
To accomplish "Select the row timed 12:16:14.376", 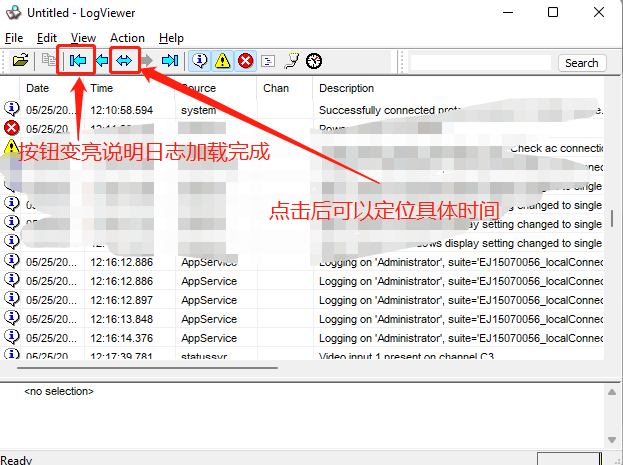I will point(302,338).
